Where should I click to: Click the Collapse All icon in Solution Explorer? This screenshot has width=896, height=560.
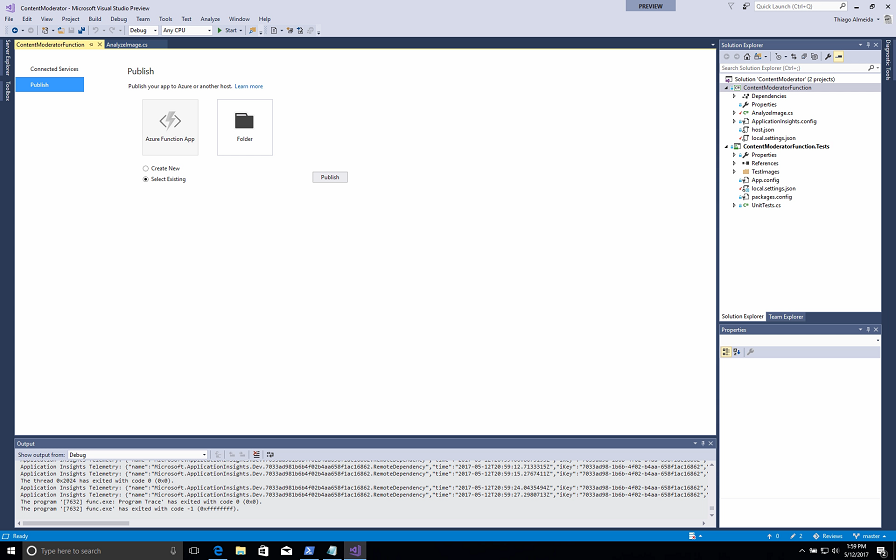click(804, 57)
